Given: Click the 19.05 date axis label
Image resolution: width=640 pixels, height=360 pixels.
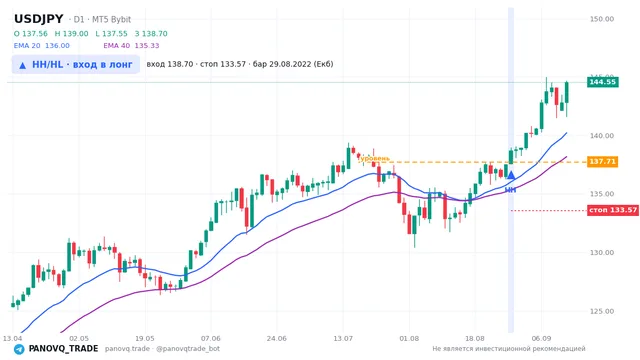Looking at the screenshot, I should tap(145, 338).
